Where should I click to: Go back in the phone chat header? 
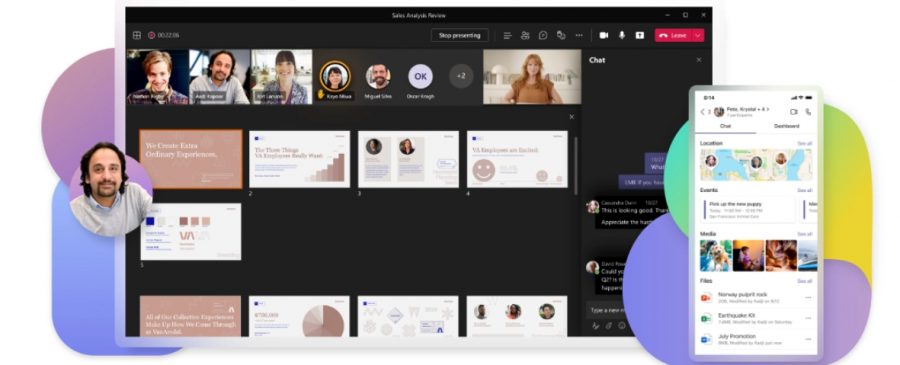coord(702,111)
